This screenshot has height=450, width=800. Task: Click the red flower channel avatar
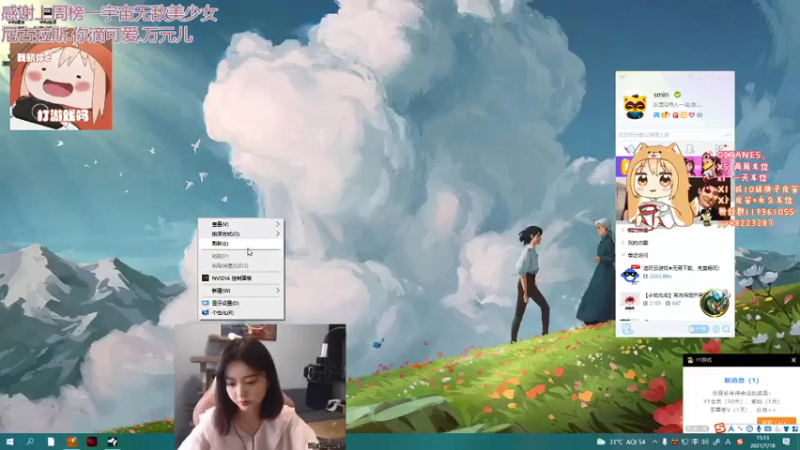click(x=630, y=301)
